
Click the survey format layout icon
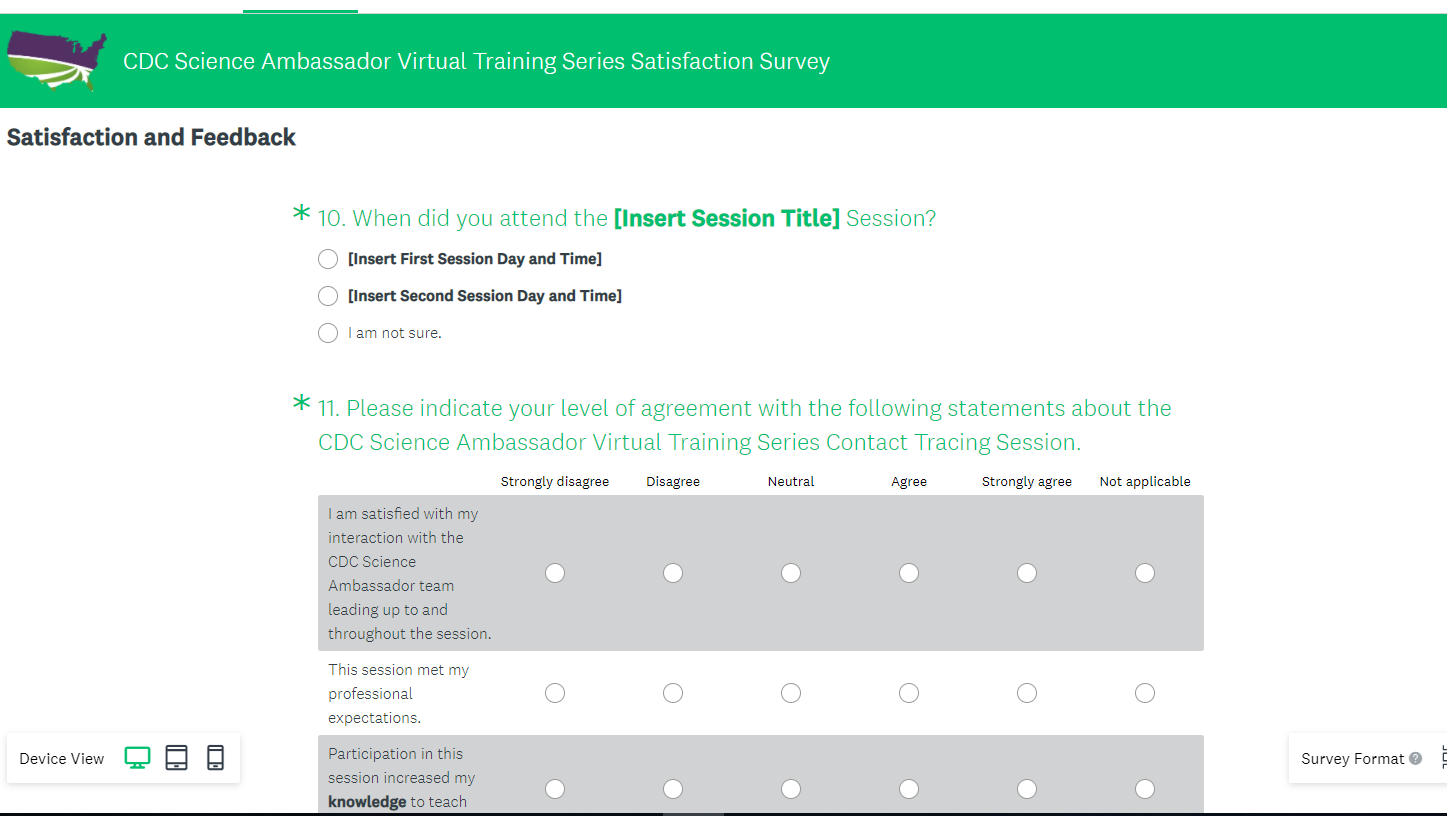tap(1441, 758)
